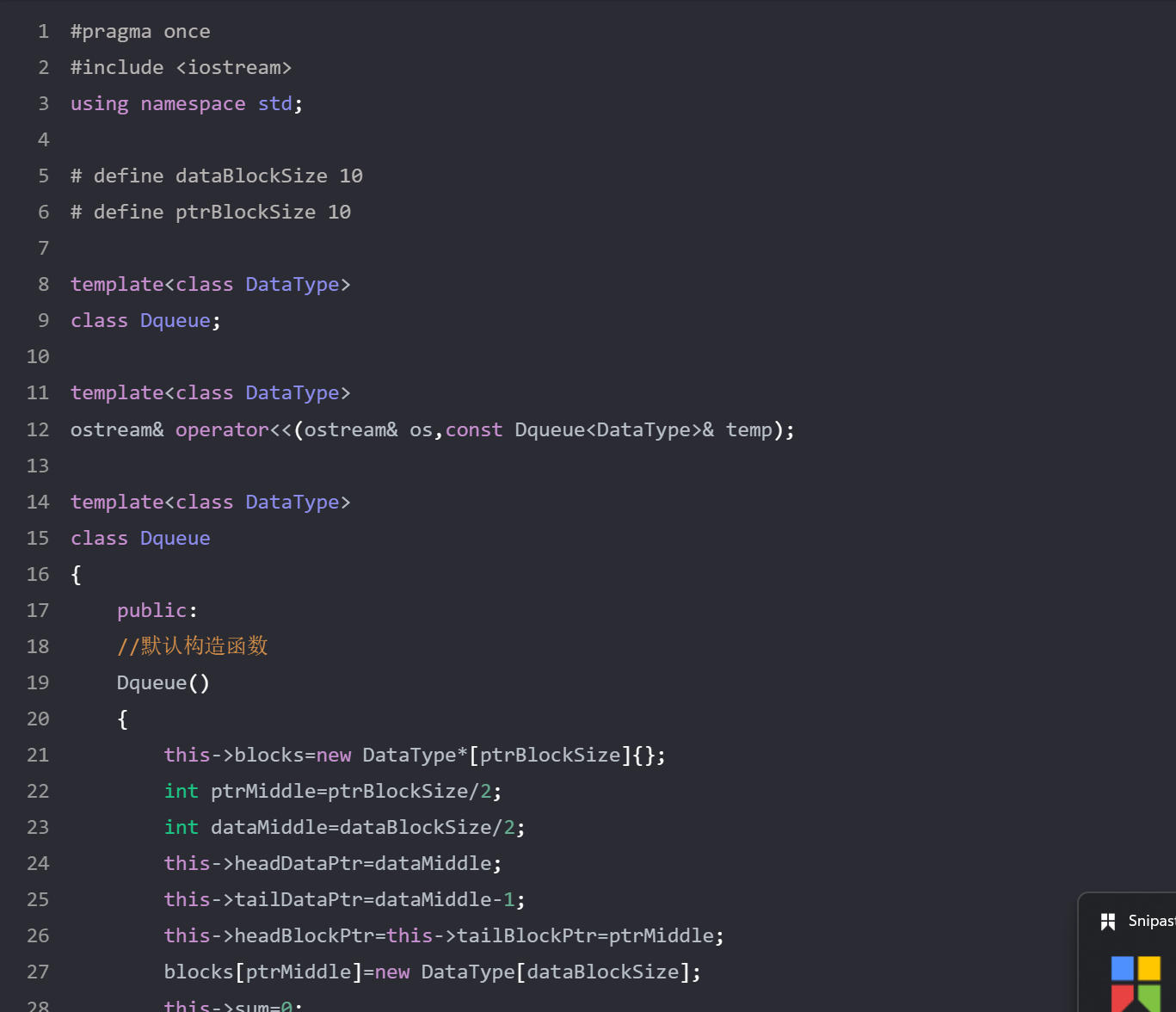Viewport: 1176px width, 1012px height.
Task: Click line number 16 in gutter
Action: [38, 574]
